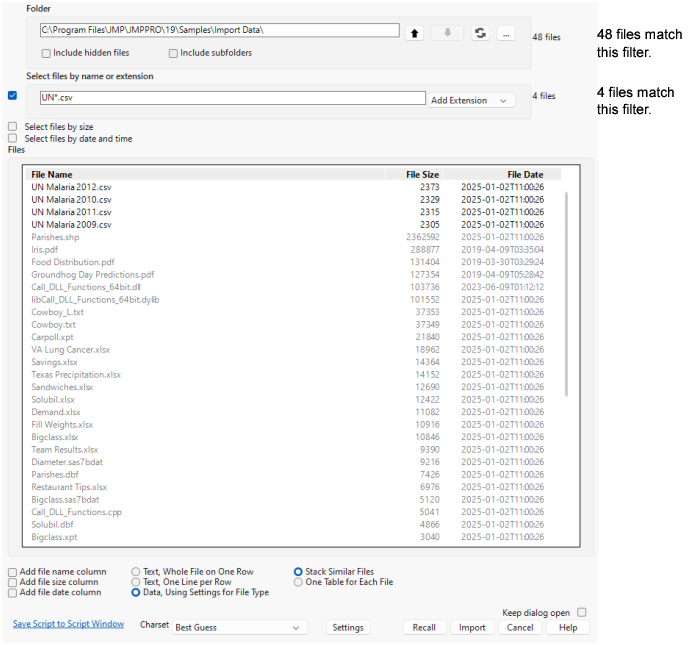Open the Add Extension dropdown
This screenshot has width=697, height=645.
[x=471, y=100]
